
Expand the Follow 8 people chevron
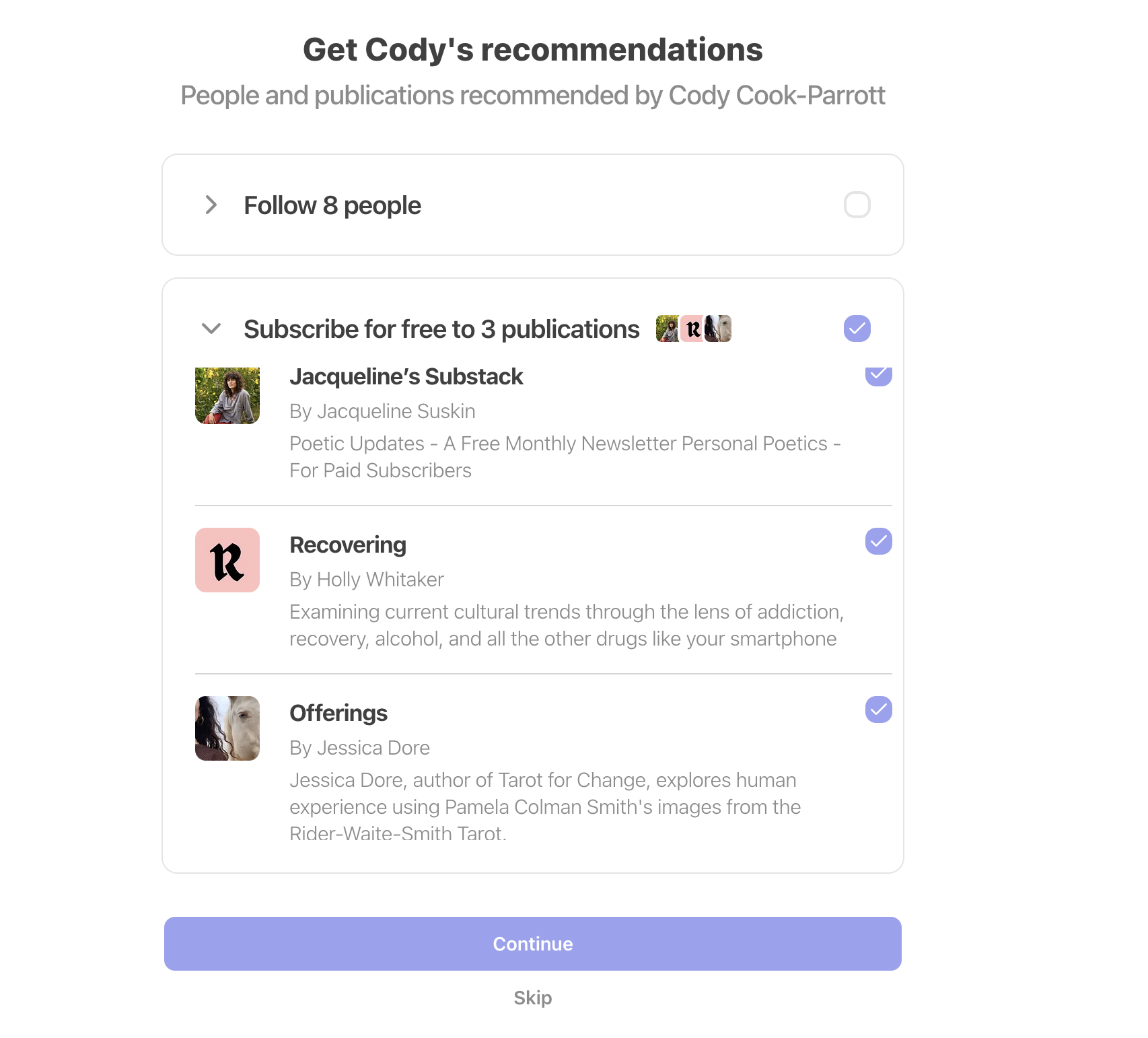click(211, 205)
